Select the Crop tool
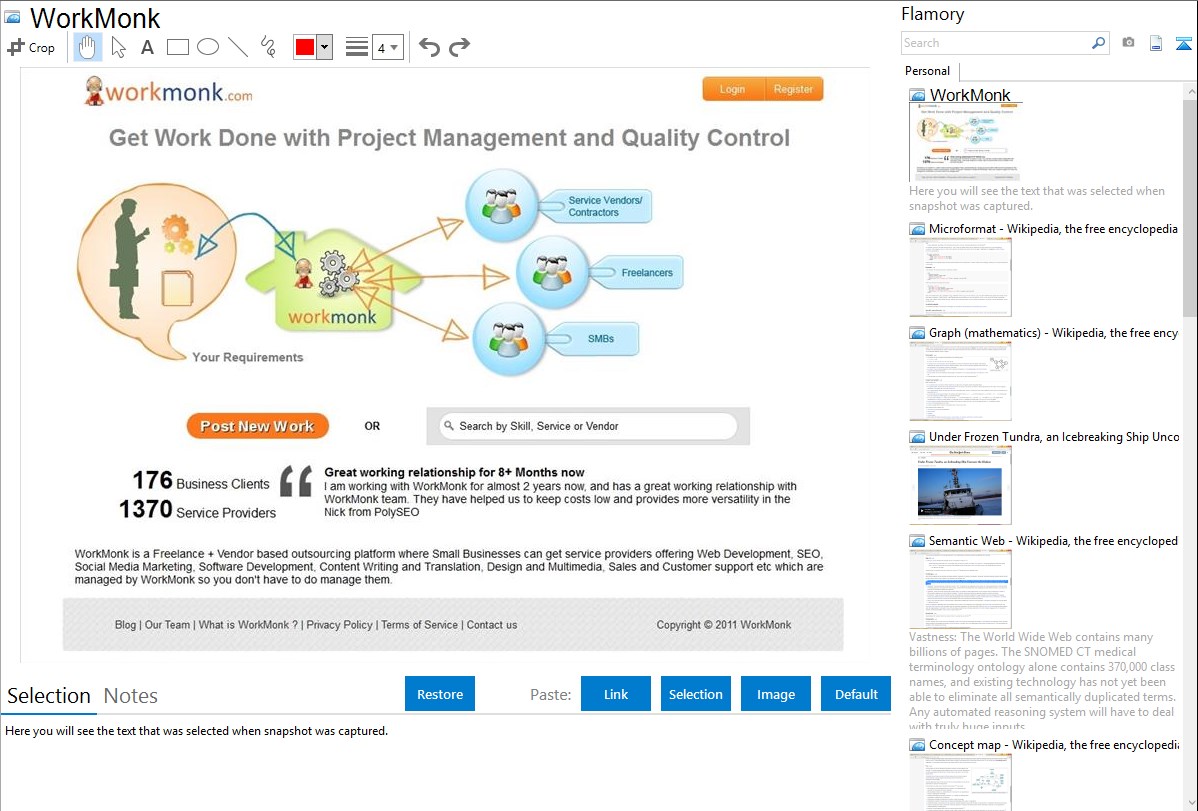 tap(31, 47)
